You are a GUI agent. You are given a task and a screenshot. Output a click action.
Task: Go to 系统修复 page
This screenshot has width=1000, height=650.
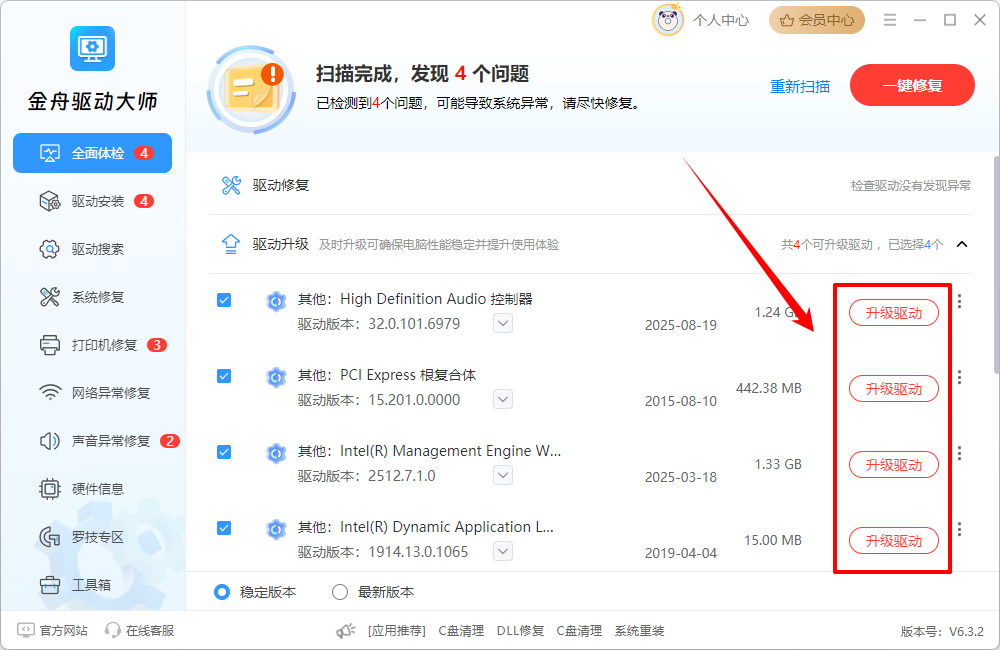(92, 297)
